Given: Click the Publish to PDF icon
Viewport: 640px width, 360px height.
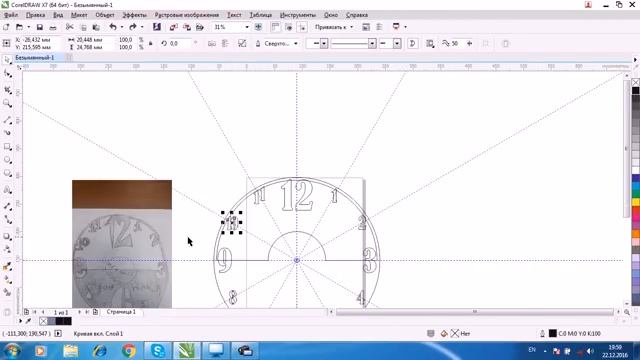Looking at the screenshot, I should click(200, 27).
